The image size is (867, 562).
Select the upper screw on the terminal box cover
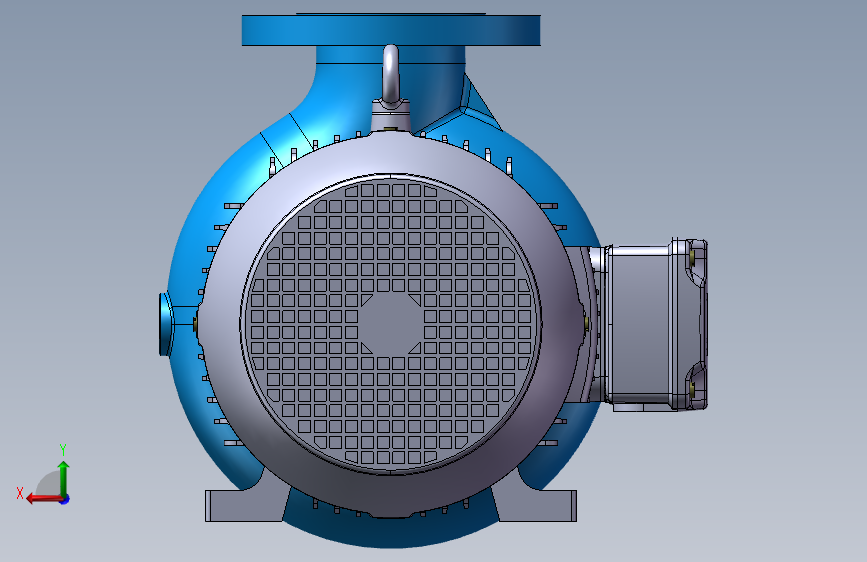point(693,256)
